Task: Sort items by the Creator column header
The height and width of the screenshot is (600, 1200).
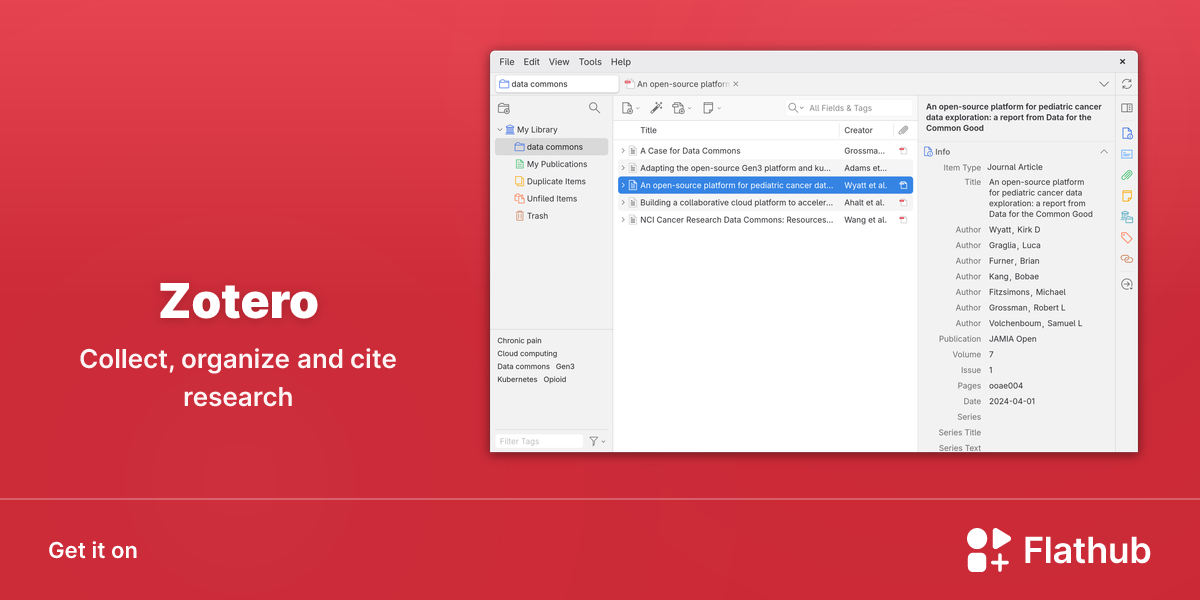Action: coord(866,130)
